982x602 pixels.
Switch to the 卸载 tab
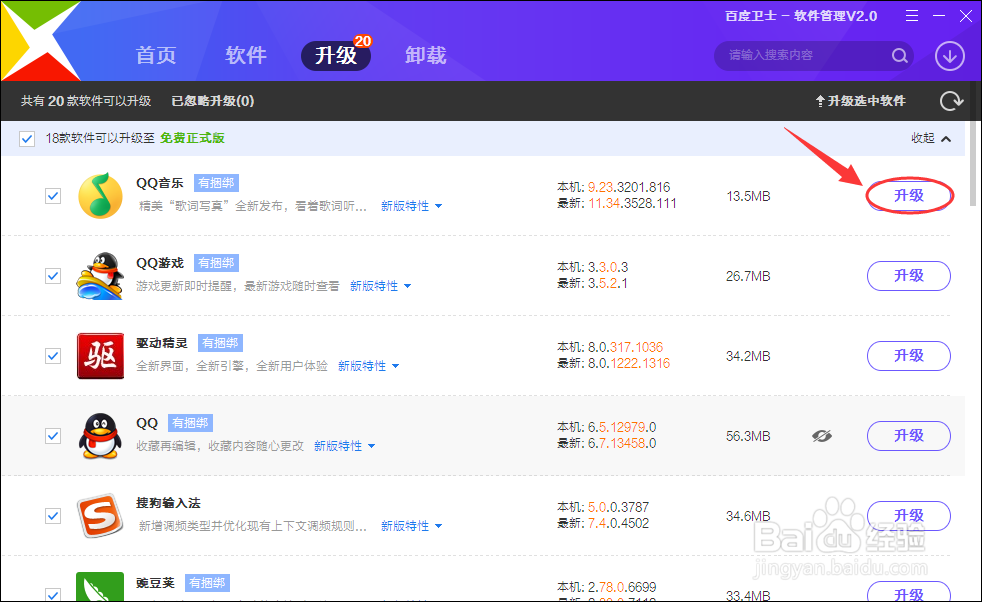tap(426, 55)
